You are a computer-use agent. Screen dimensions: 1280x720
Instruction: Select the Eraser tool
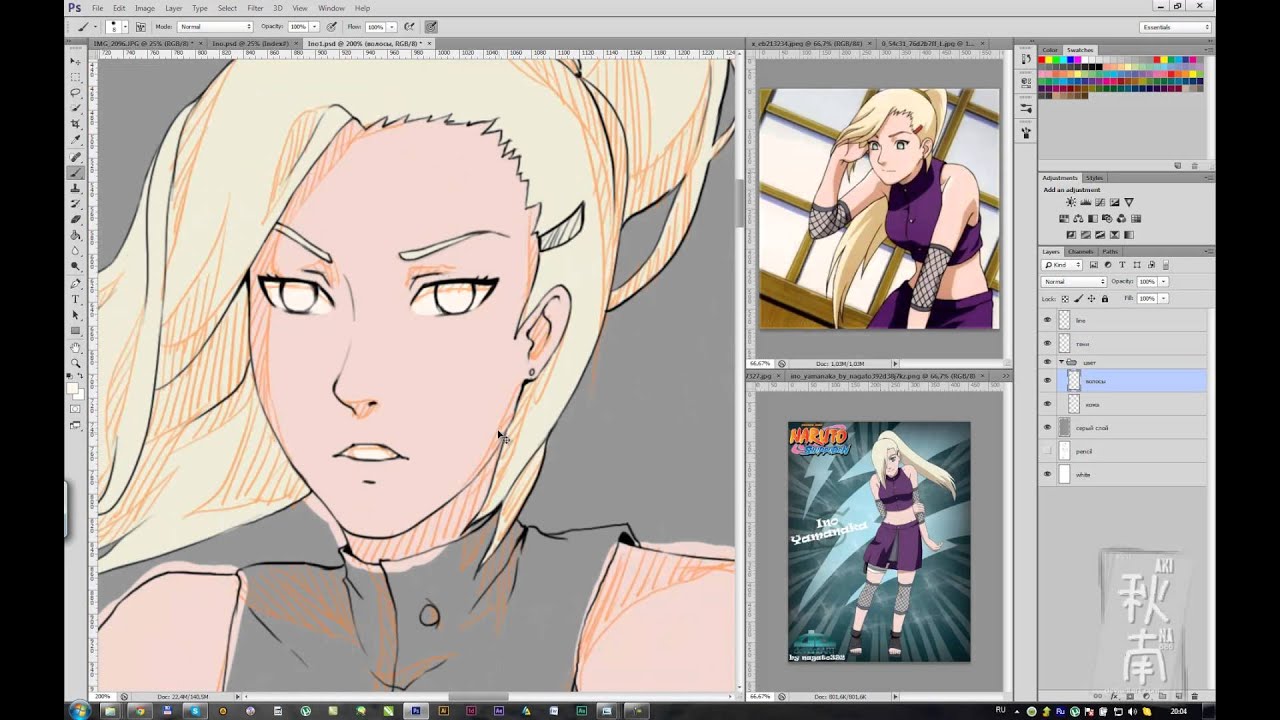click(x=76, y=220)
